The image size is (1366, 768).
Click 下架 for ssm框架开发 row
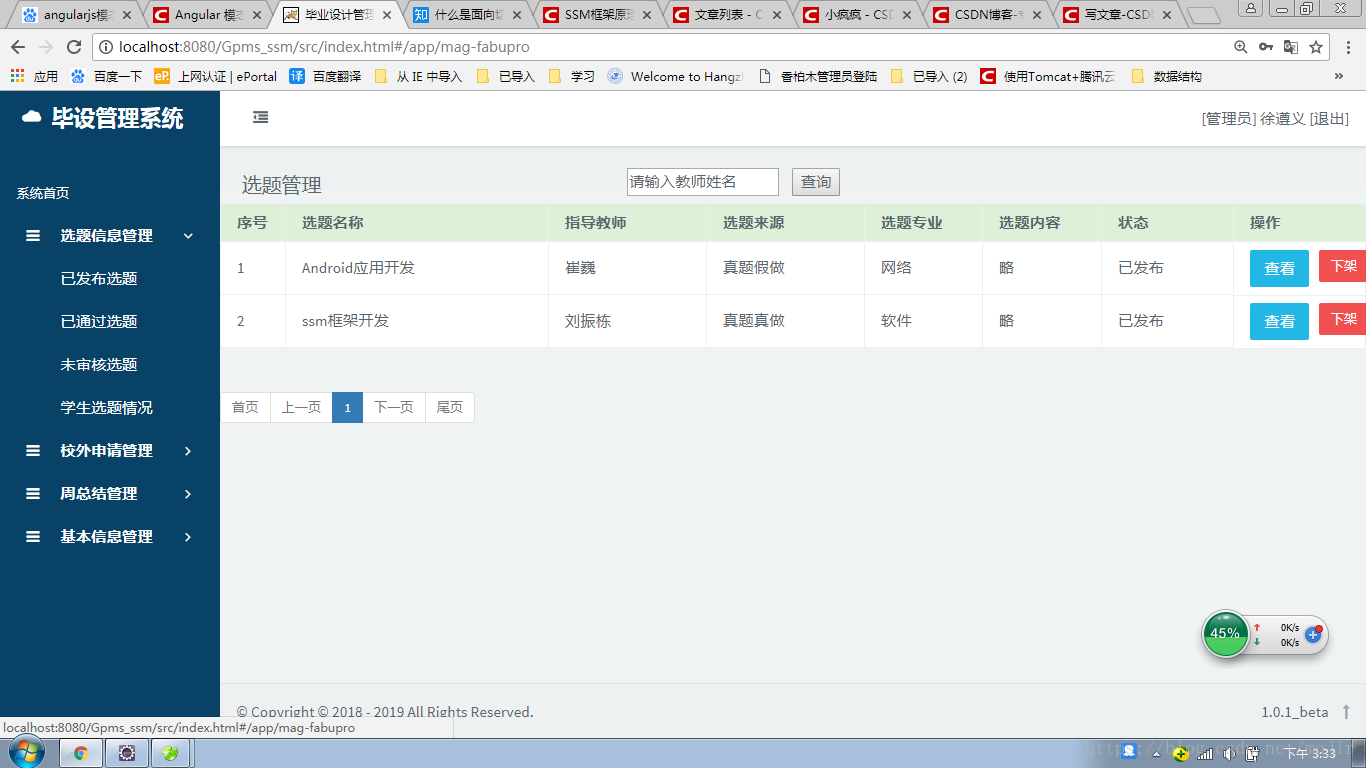(1343, 319)
